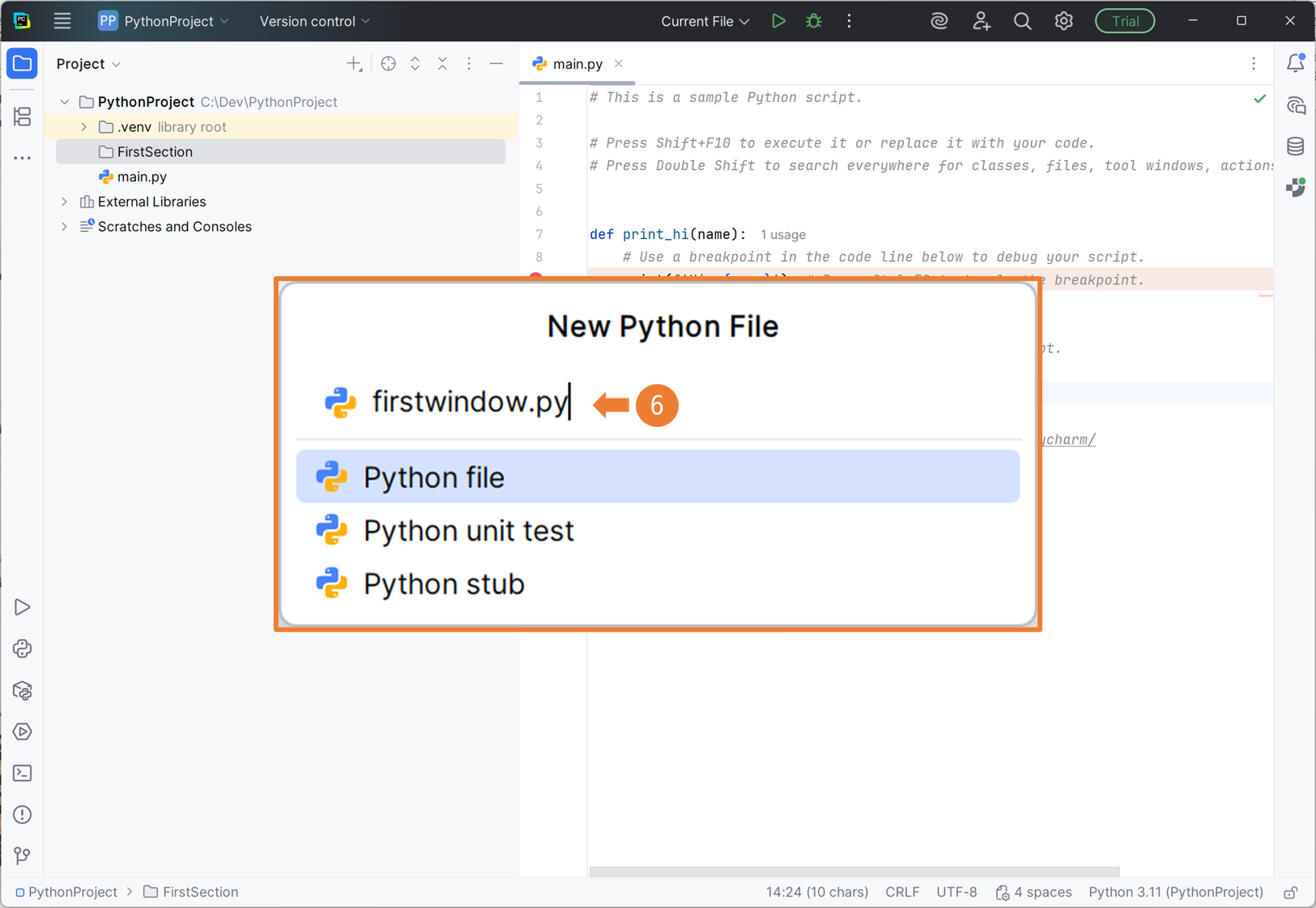This screenshot has height=908, width=1316.
Task: Click the Trial license button
Action: (x=1125, y=21)
